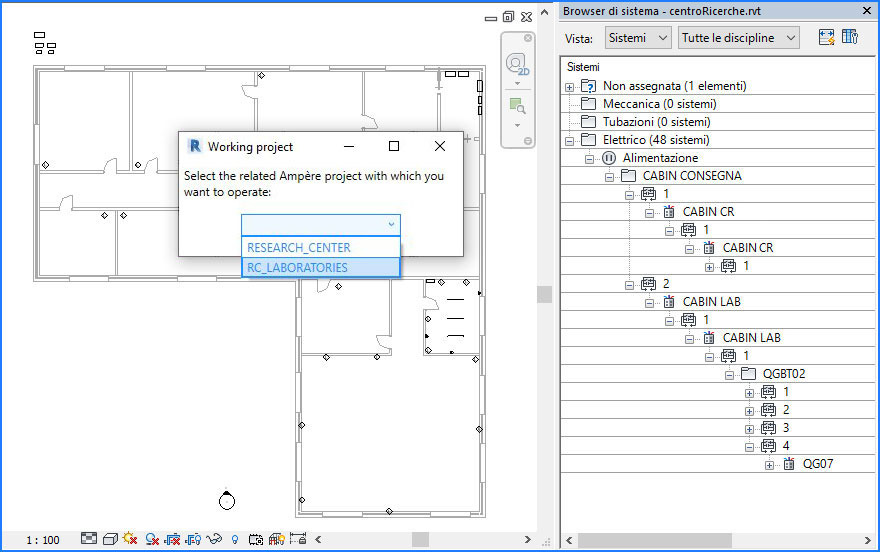Expand circuit 3 under QGBT02

pos(749,429)
